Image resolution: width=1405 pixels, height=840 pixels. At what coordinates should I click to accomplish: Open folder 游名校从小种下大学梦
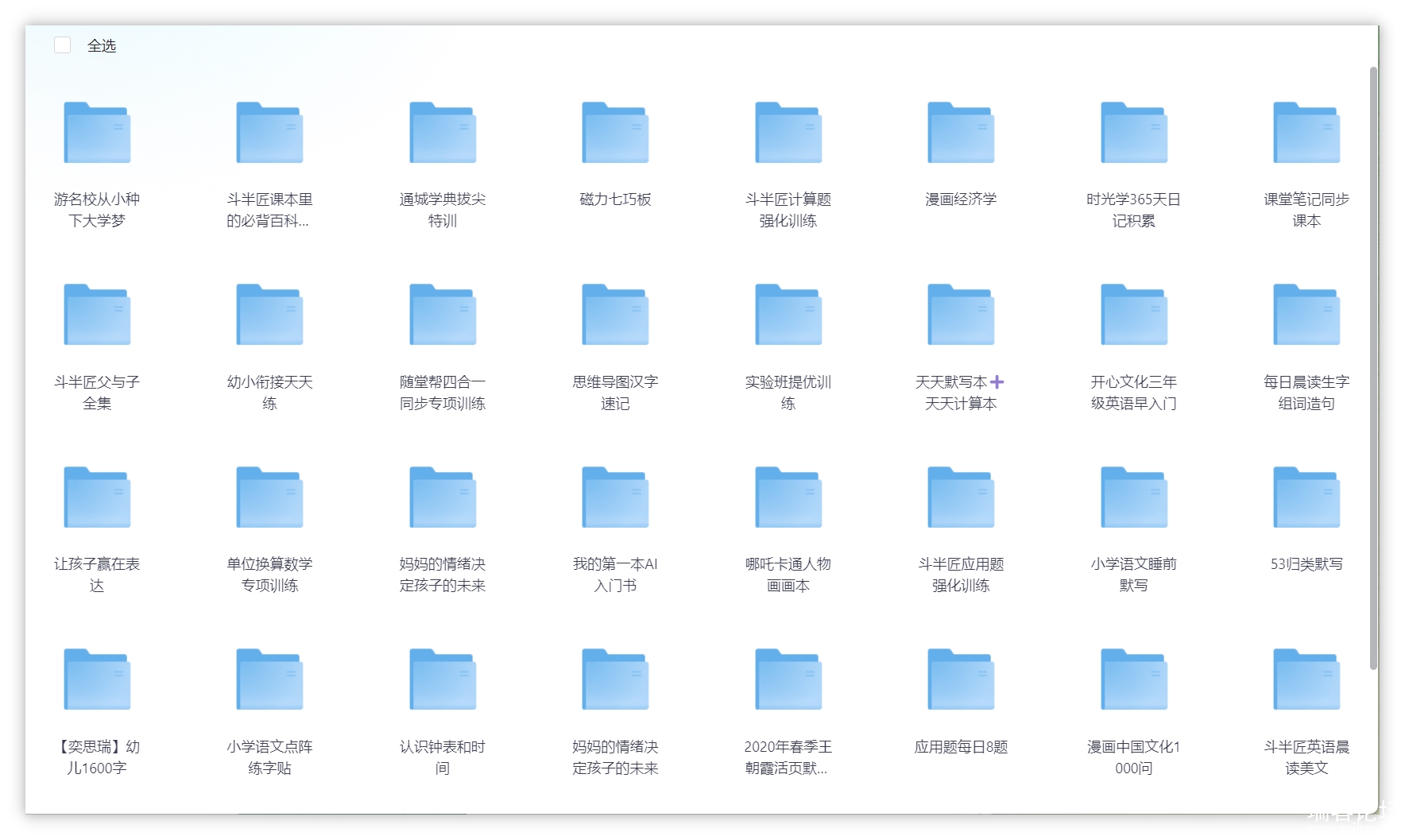tap(97, 133)
